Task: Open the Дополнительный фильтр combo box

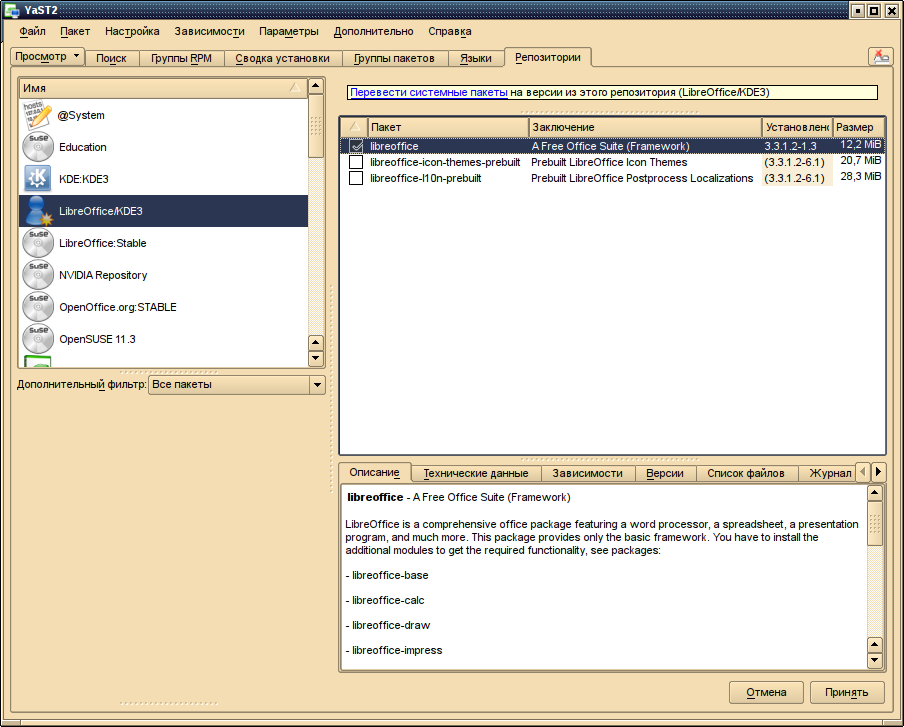Action: click(x=236, y=385)
